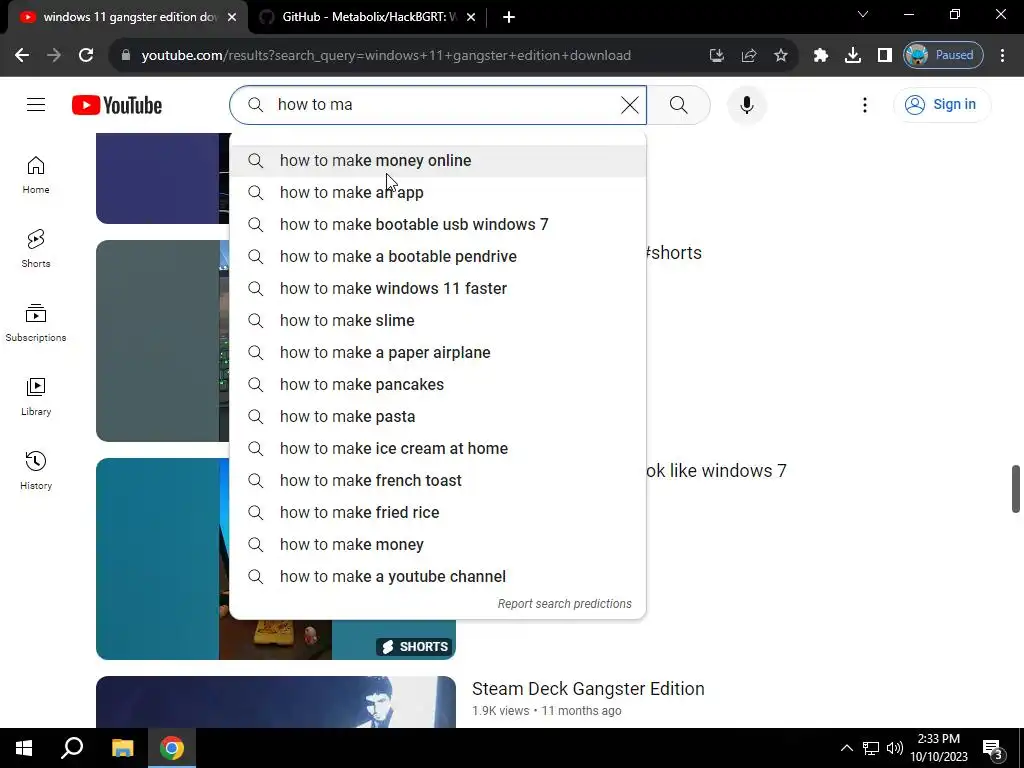Bookmark this page with the star icon
This screenshot has width=1024, height=768.
[x=781, y=56]
